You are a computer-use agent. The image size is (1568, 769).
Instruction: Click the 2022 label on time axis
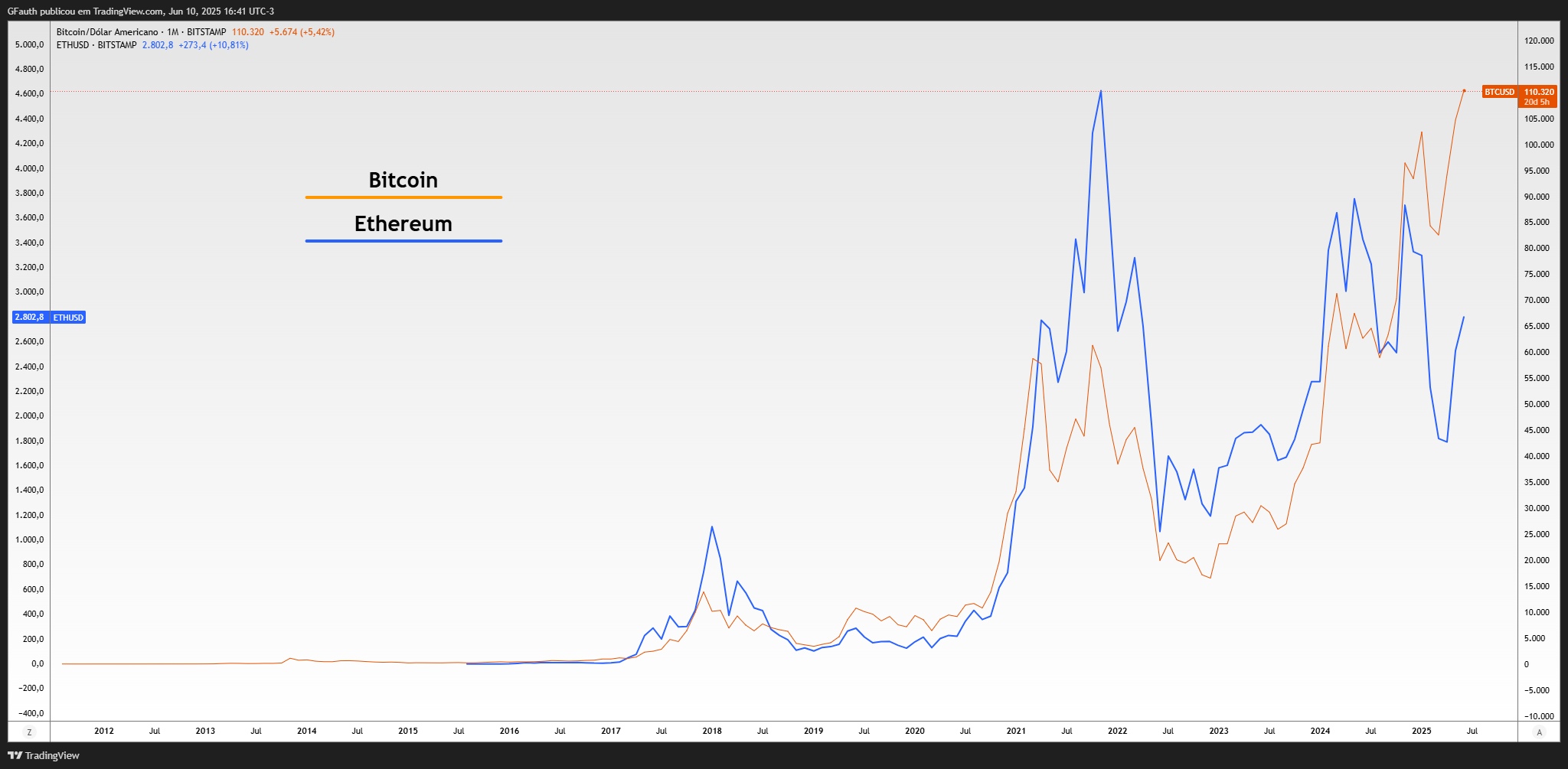pyautogui.click(x=1118, y=731)
